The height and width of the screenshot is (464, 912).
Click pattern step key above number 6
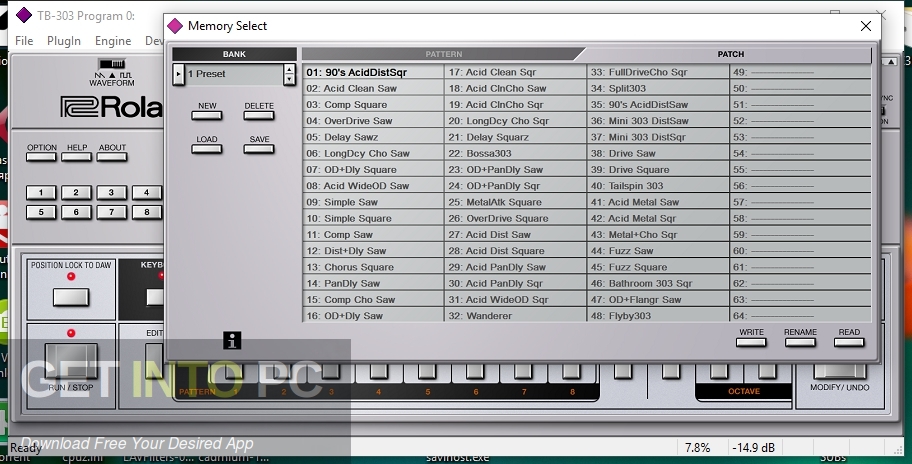[x=475, y=371]
